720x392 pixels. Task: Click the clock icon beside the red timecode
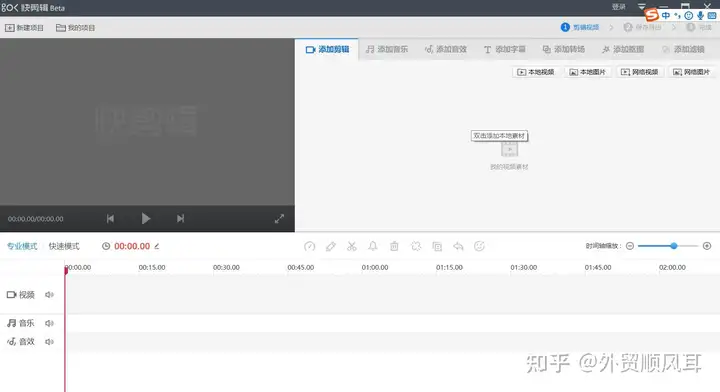tap(106, 246)
